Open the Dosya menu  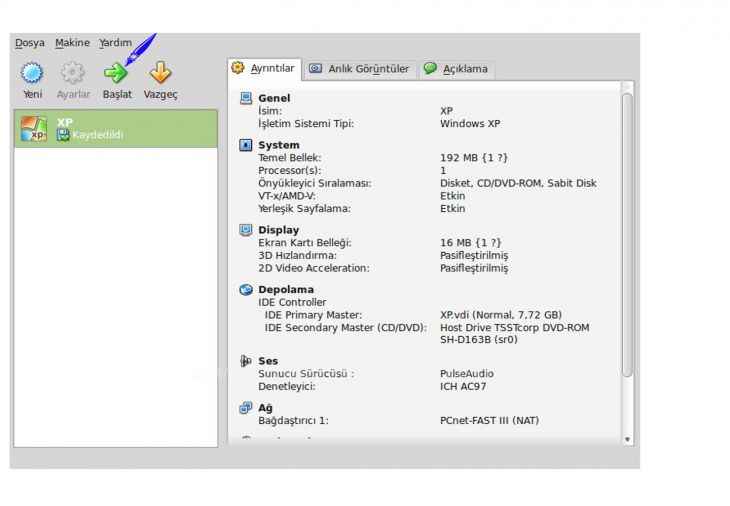pos(30,43)
